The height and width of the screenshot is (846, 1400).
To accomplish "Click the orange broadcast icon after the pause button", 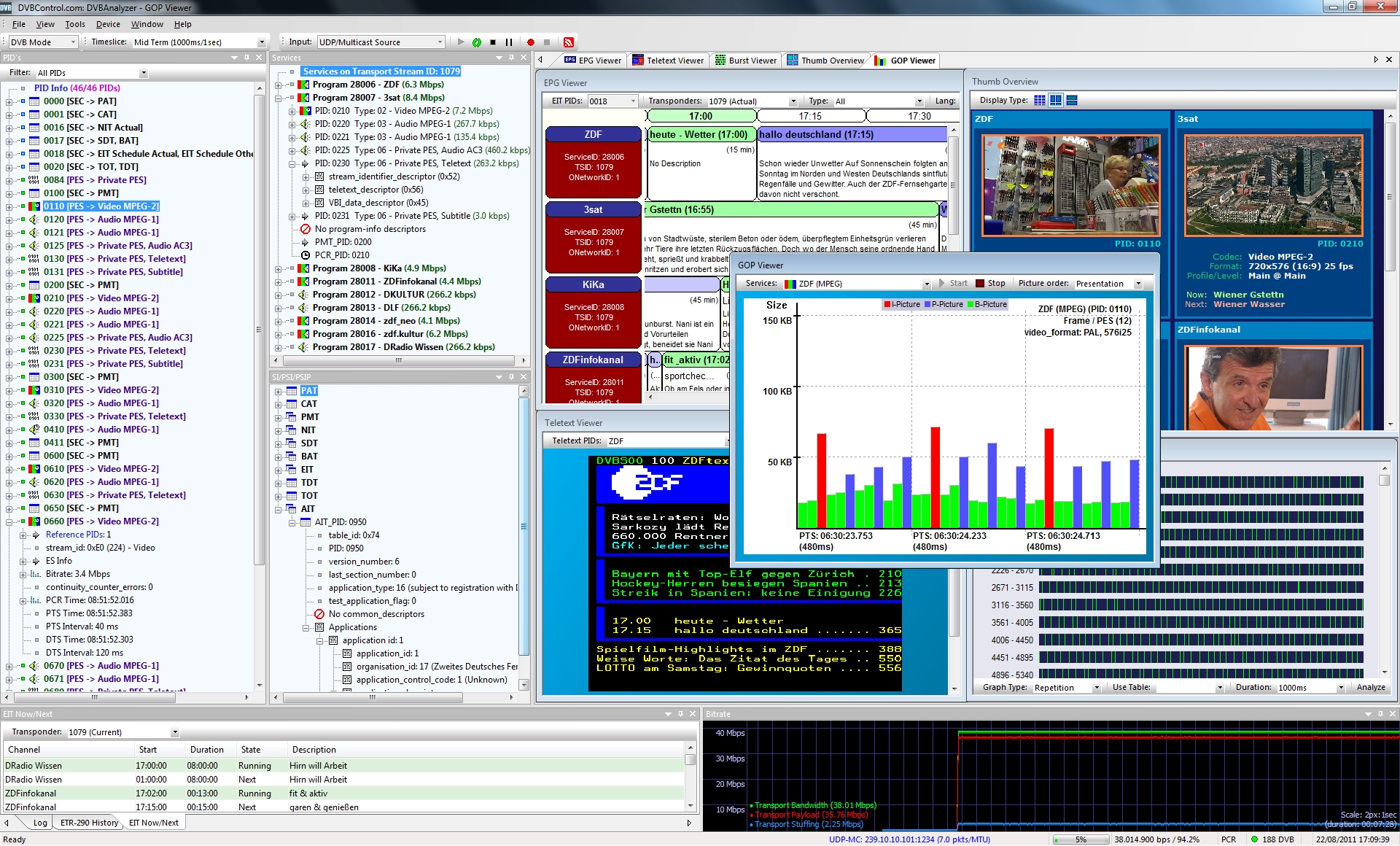I will pyautogui.click(x=568, y=42).
